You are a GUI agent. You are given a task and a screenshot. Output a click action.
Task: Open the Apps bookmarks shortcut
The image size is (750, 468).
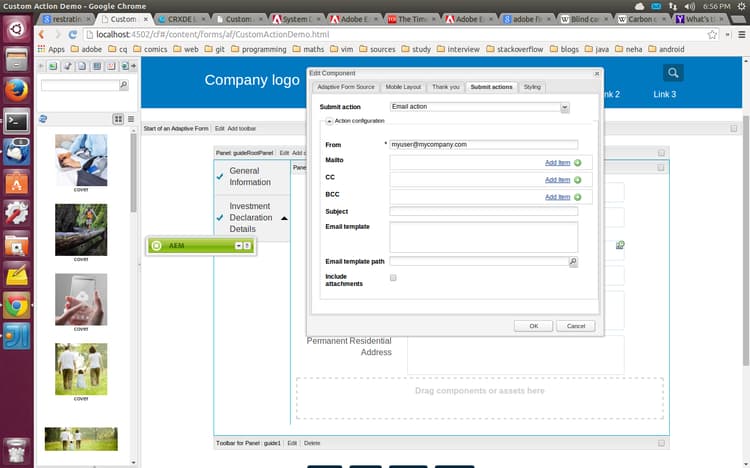point(51,49)
